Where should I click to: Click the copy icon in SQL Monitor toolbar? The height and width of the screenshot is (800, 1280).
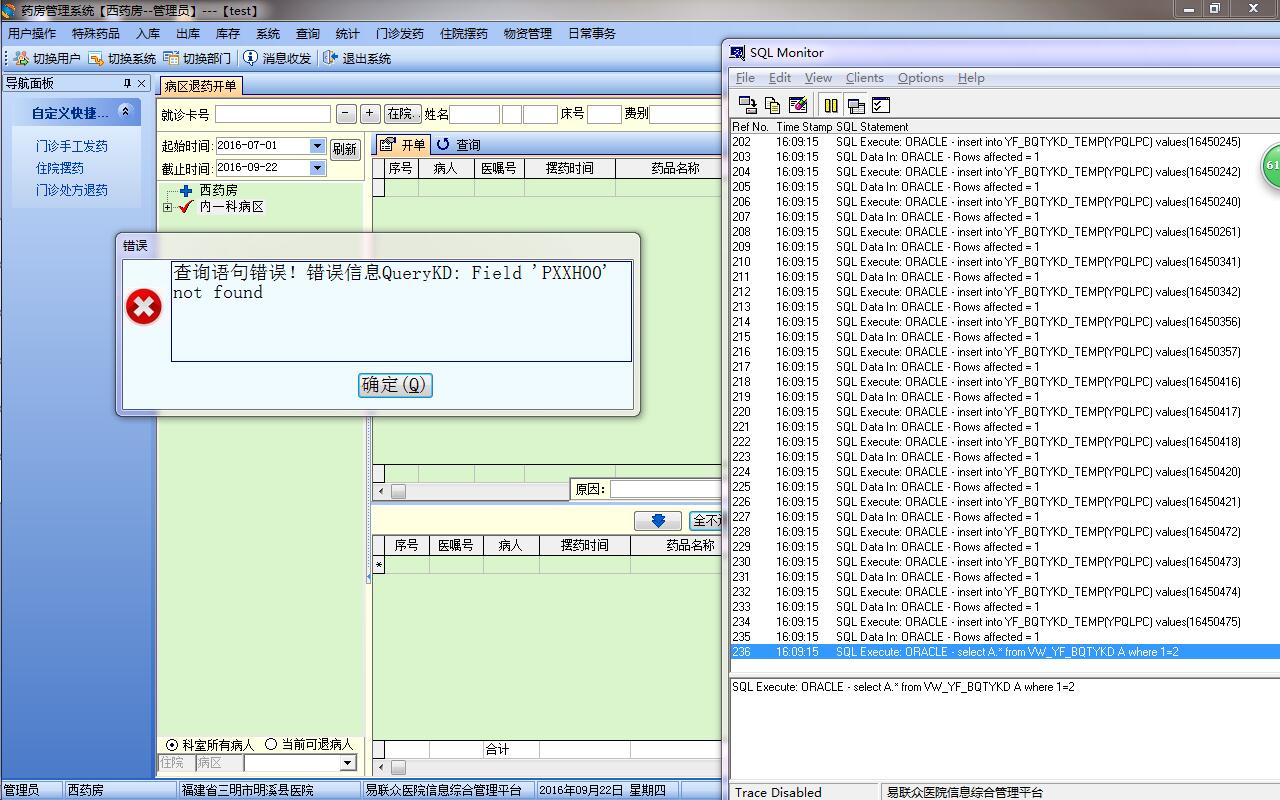(x=772, y=104)
